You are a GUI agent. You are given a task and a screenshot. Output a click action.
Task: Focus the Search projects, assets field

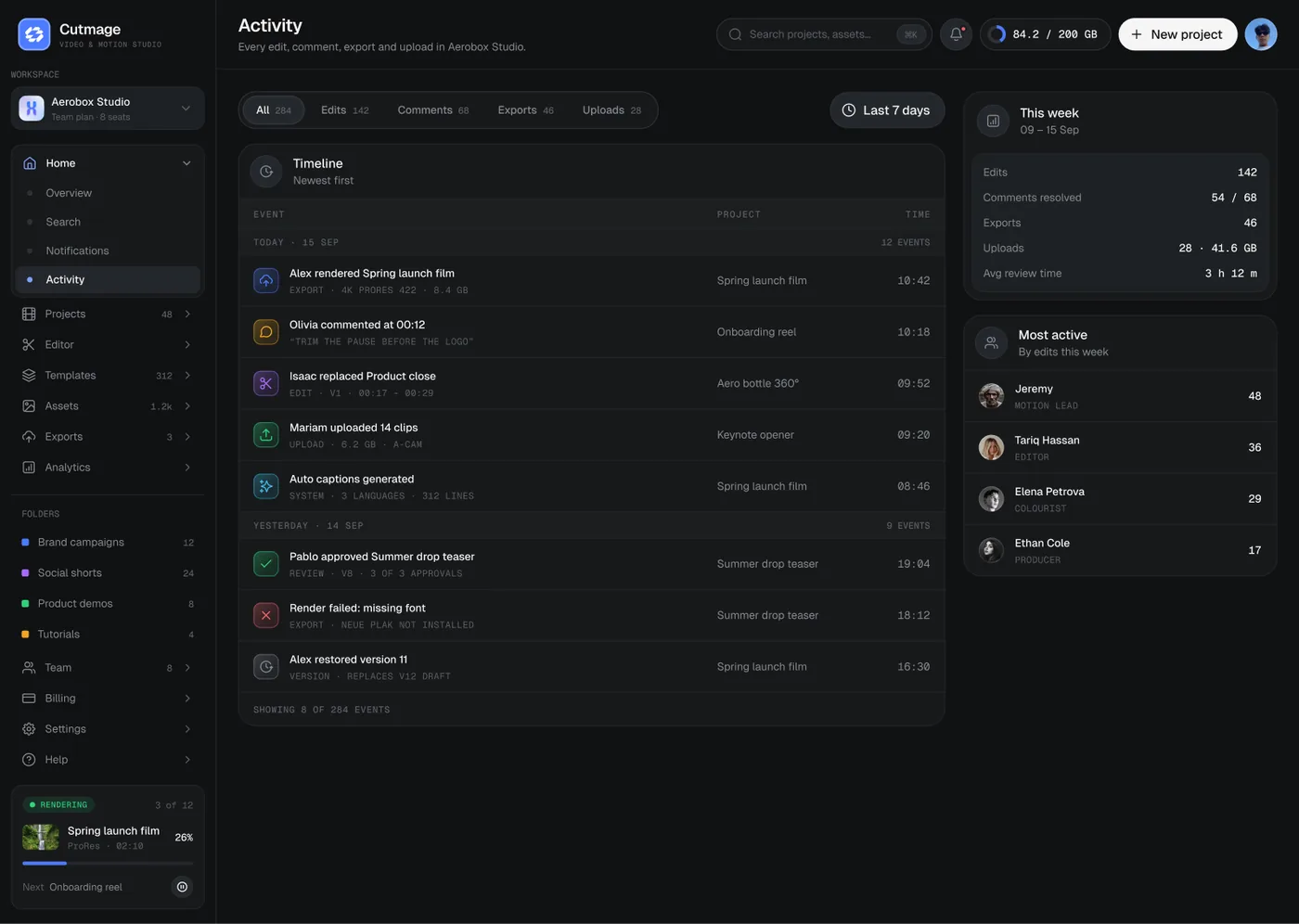coord(824,34)
